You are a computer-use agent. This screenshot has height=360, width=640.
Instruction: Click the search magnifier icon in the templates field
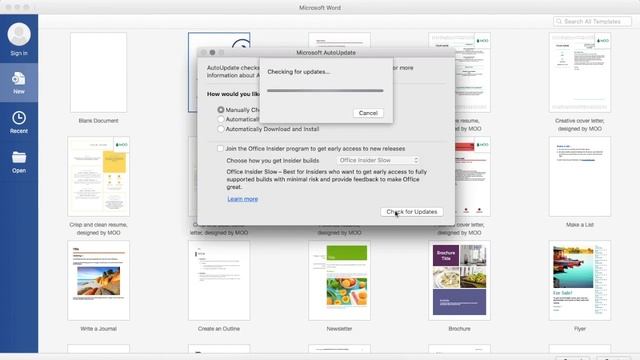pyautogui.click(x=559, y=21)
